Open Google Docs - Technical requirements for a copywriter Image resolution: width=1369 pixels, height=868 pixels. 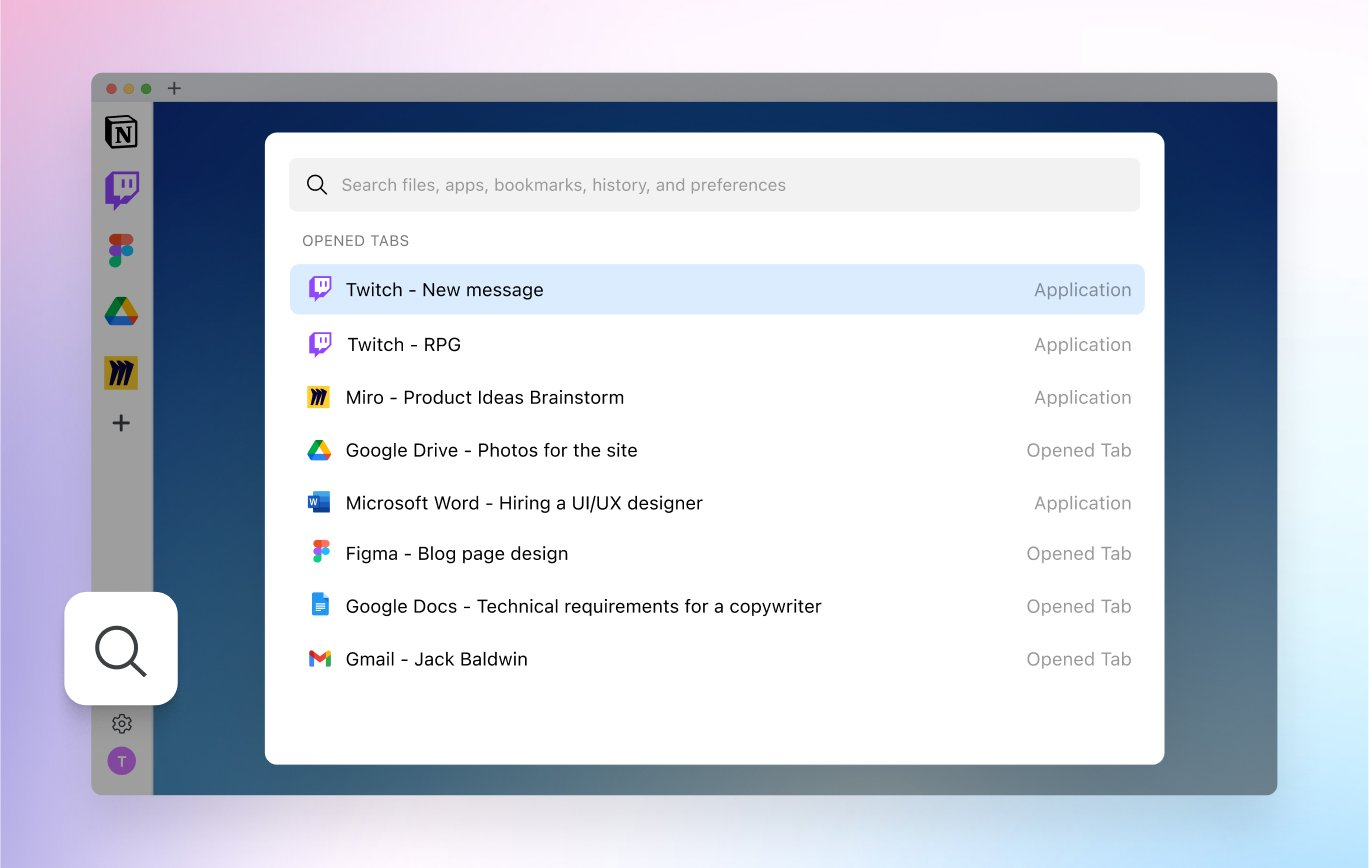click(717, 606)
